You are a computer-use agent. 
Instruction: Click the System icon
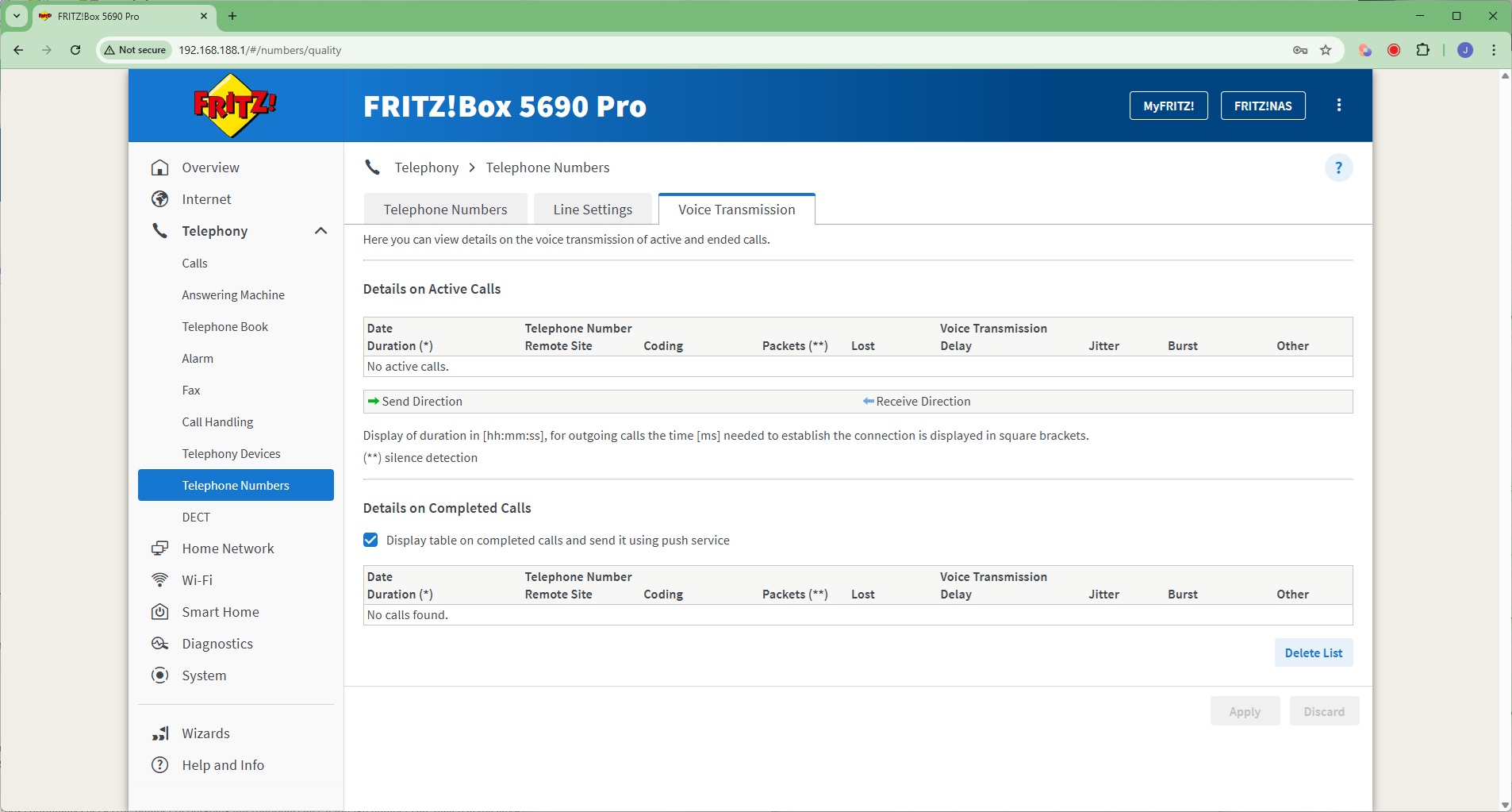160,675
